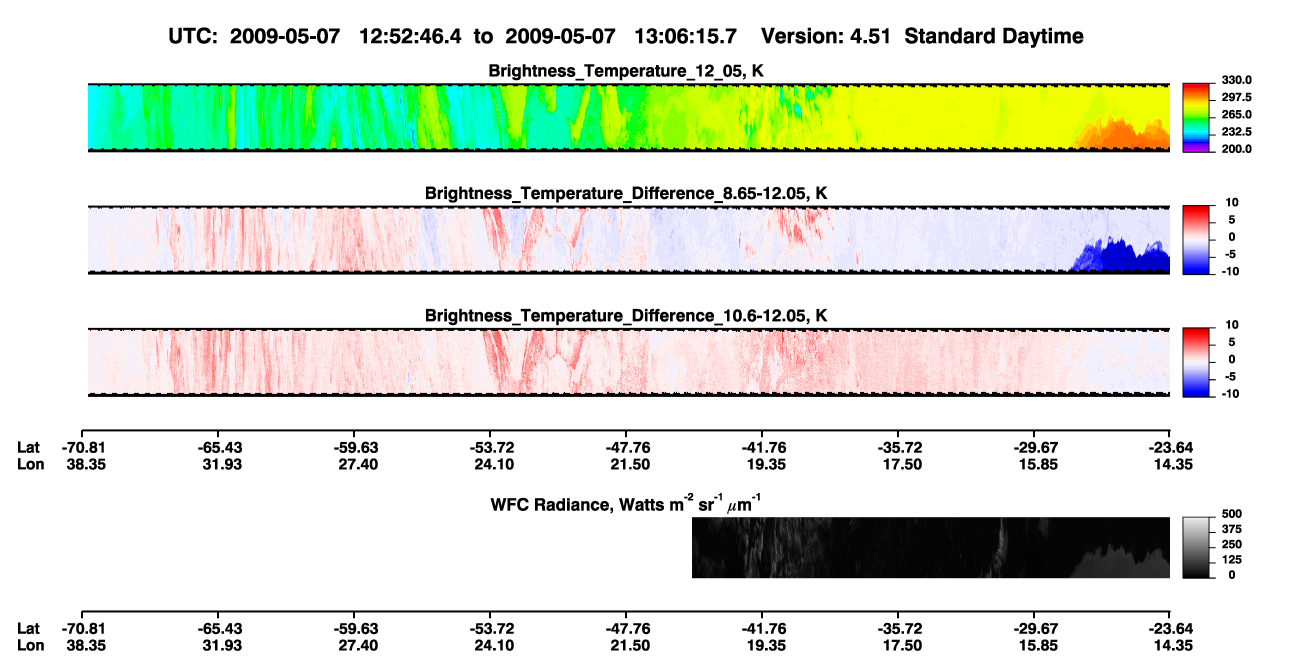Click the 10.6-12.05 difference image strip

point(629,361)
